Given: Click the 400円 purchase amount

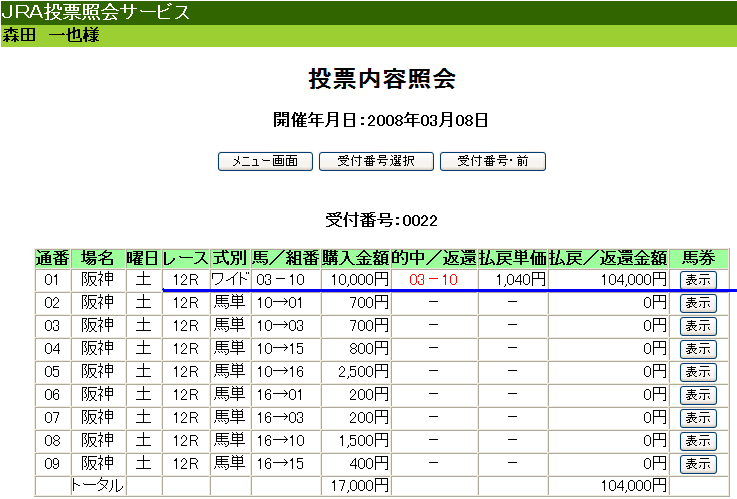Looking at the screenshot, I should (369, 464).
